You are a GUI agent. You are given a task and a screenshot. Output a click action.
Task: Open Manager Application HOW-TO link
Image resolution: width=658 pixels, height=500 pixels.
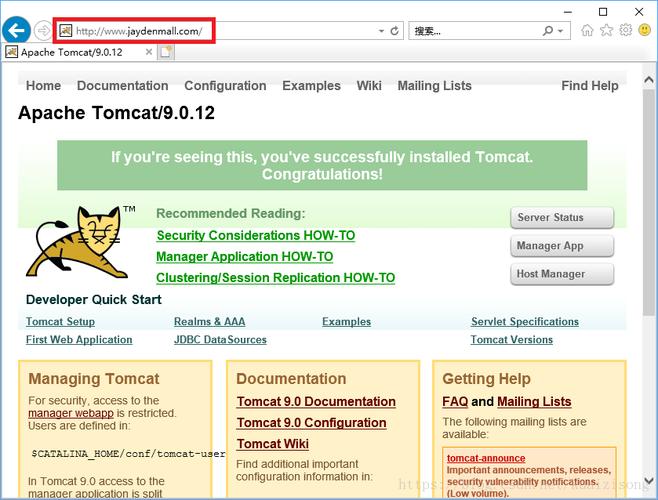click(x=245, y=257)
